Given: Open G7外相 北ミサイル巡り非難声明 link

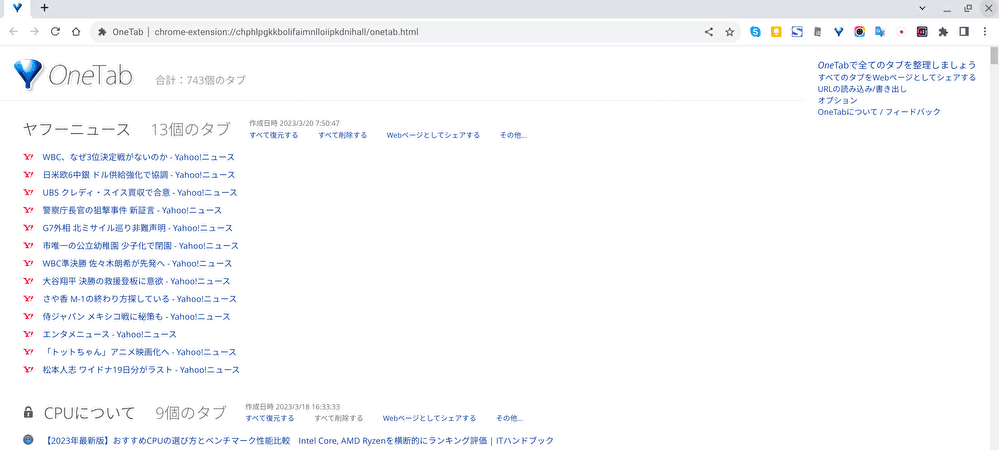Looking at the screenshot, I should point(138,228).
